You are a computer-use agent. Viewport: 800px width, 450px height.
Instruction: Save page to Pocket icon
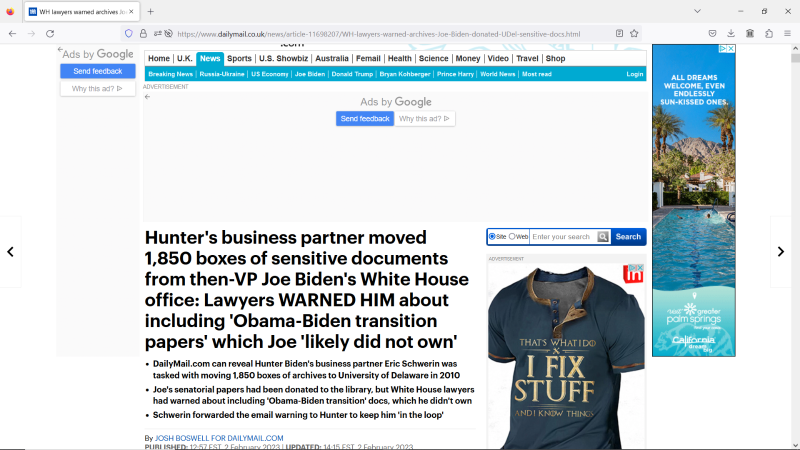tap(712, 34)
